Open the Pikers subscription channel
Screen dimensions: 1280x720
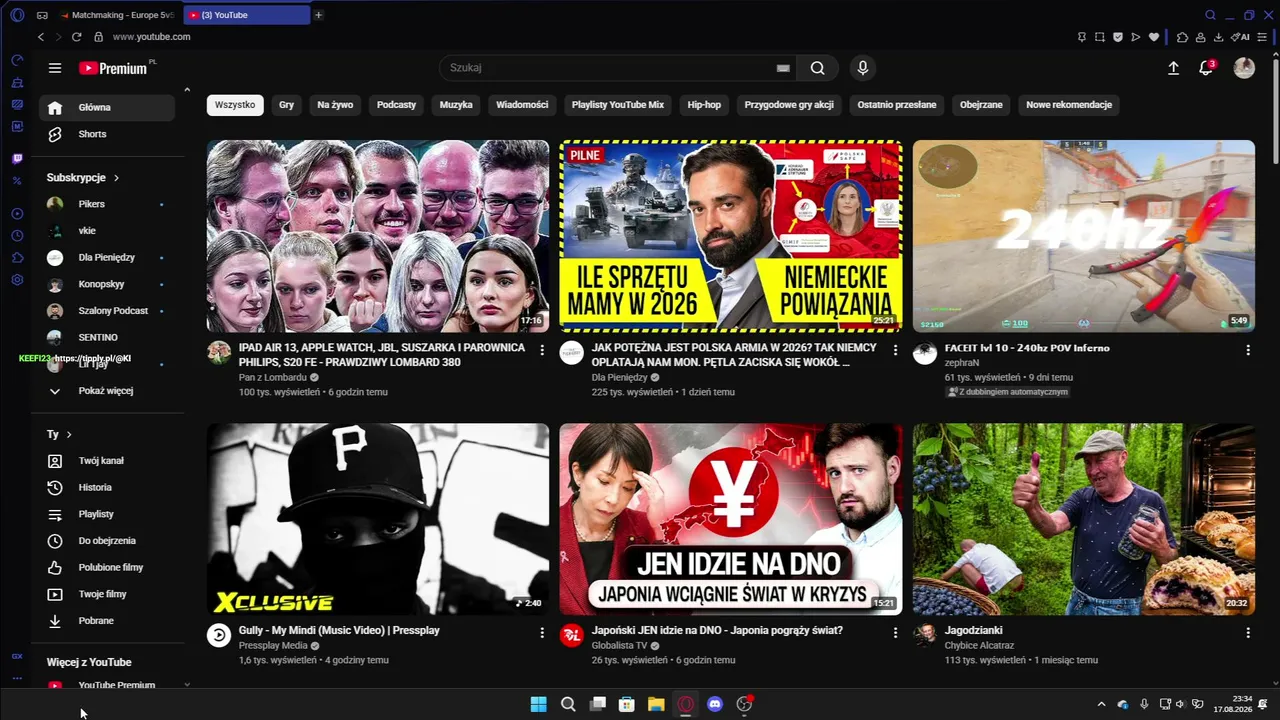pyautogui.click(x=107, y=204)
